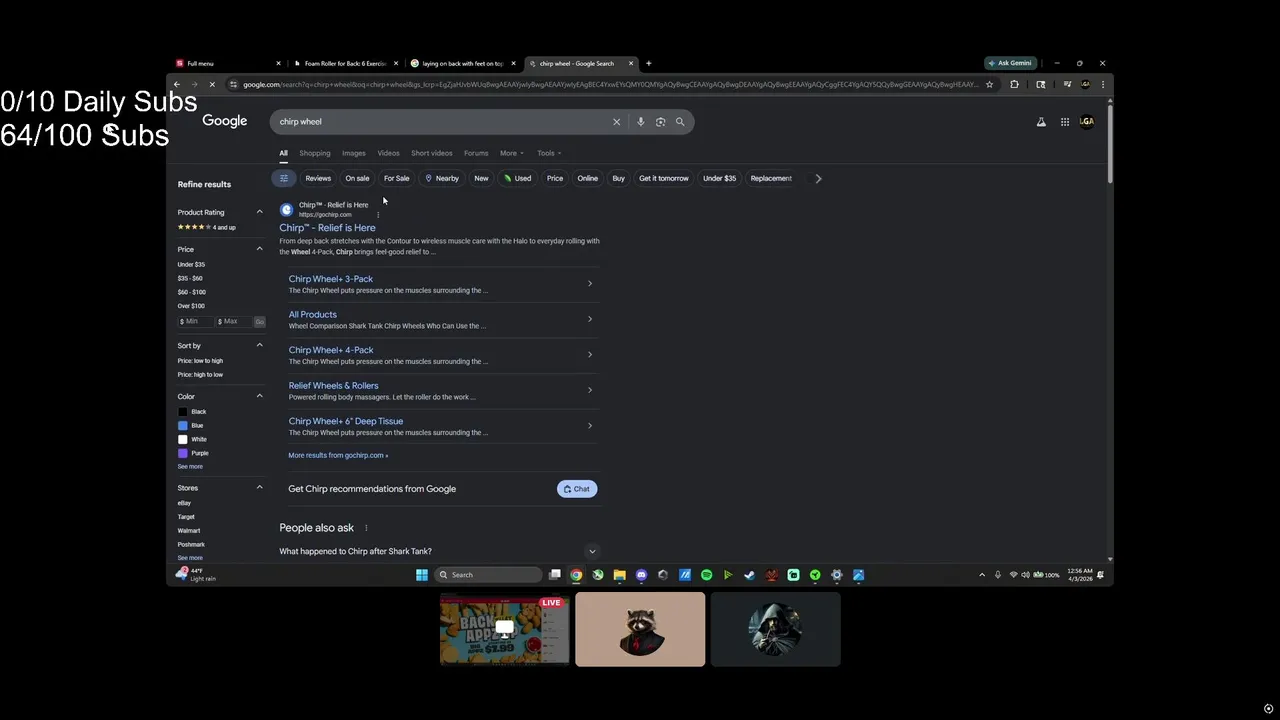The height and width of the screenshot is (720, 1280).
Task: Select the Reviews filter chip
Action: 318,178
